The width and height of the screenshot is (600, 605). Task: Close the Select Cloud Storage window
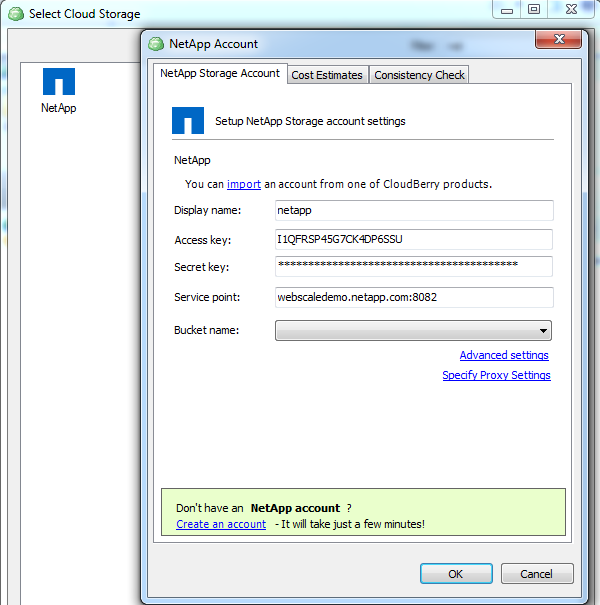tap(571, 10)
